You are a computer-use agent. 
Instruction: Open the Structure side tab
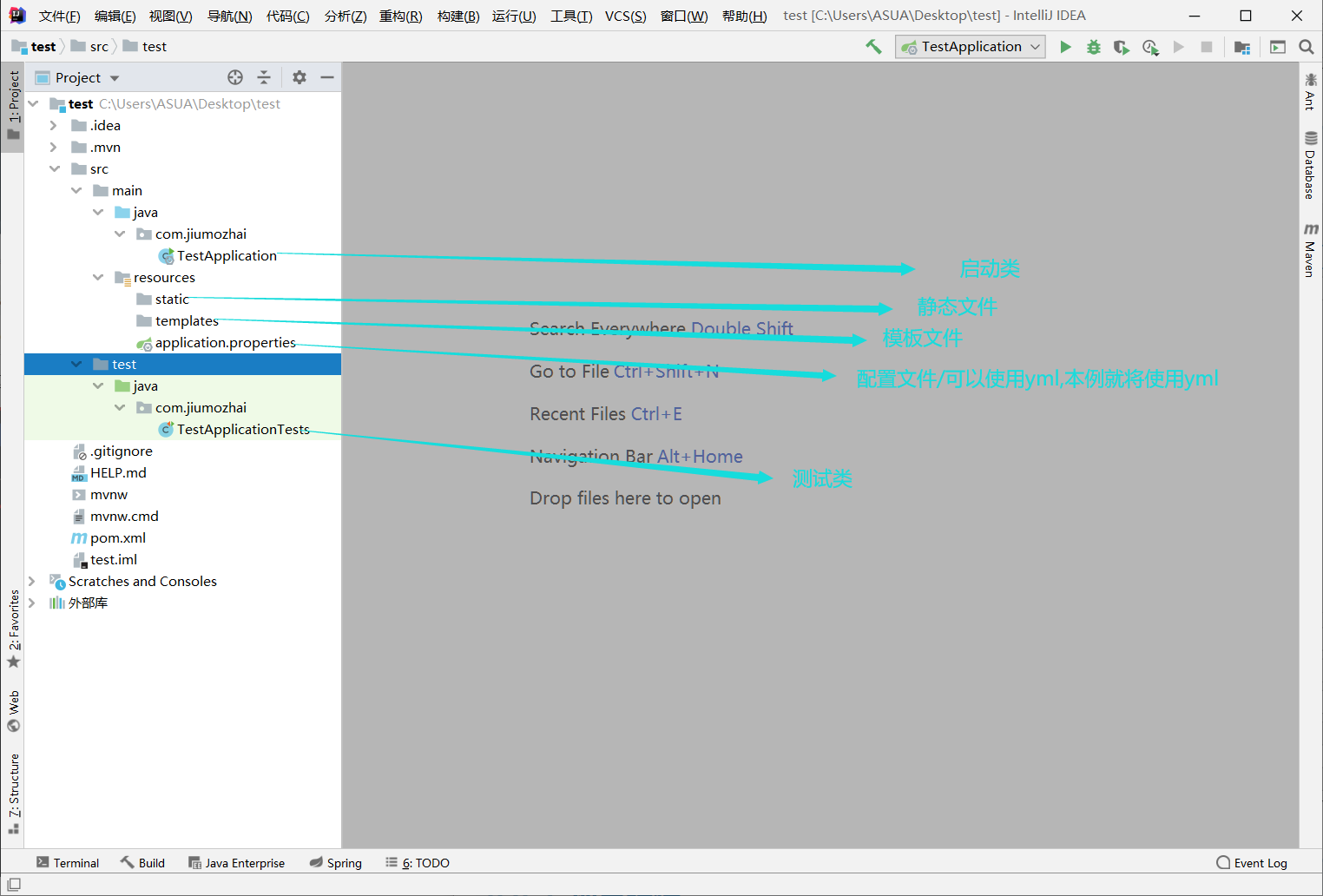[x=13, y=794]
